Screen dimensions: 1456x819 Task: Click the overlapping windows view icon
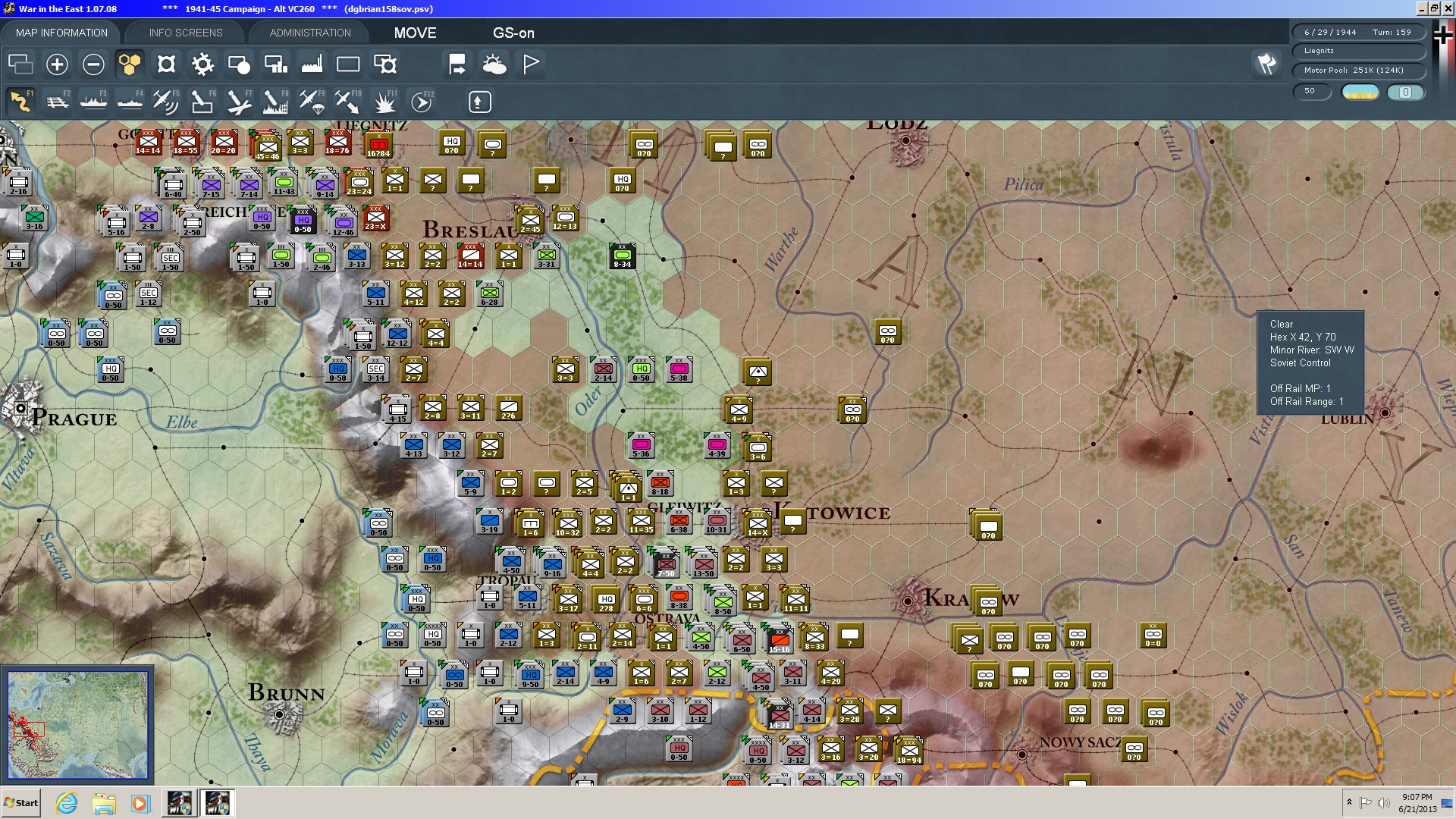pyautogui.click(x=20, y=64)
